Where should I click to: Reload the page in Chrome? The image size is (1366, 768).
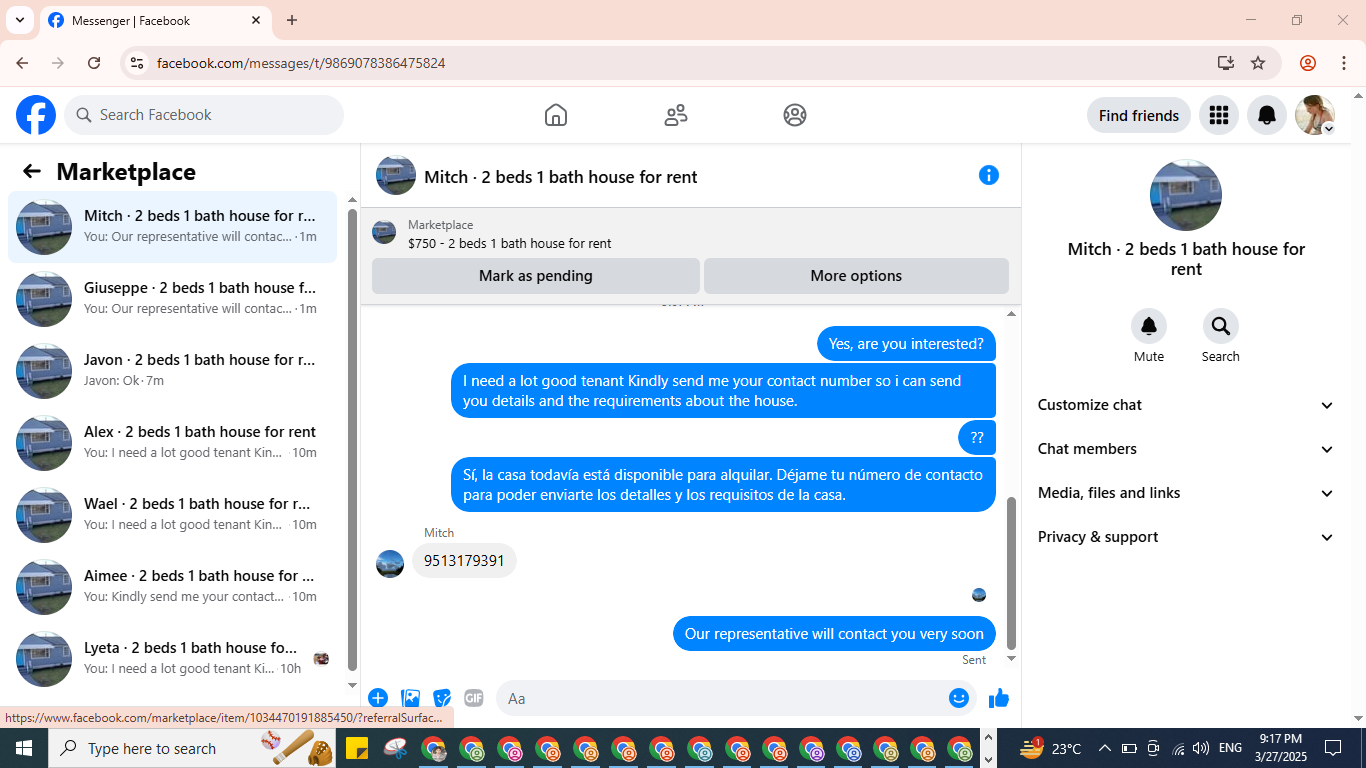tap(94, 63)
